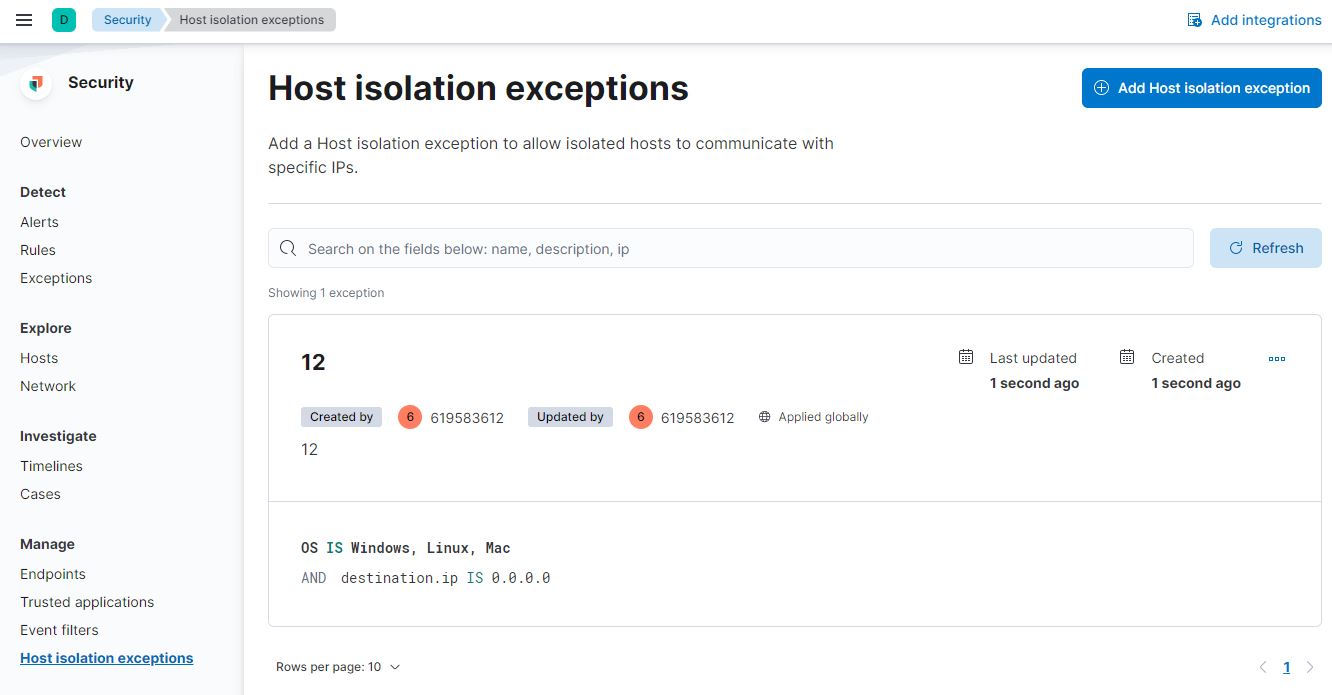This screenshot has width=1332, height=695.
Task: Open the exception's actions ellipsis menu
Action: pos(1276,358)
